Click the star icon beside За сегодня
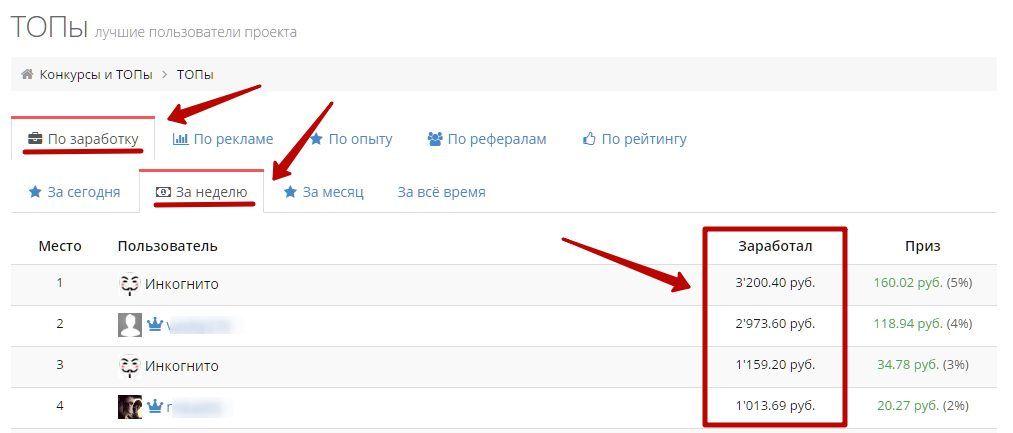Viewport: 1013px width, 433px height. [x=35, y=192]
